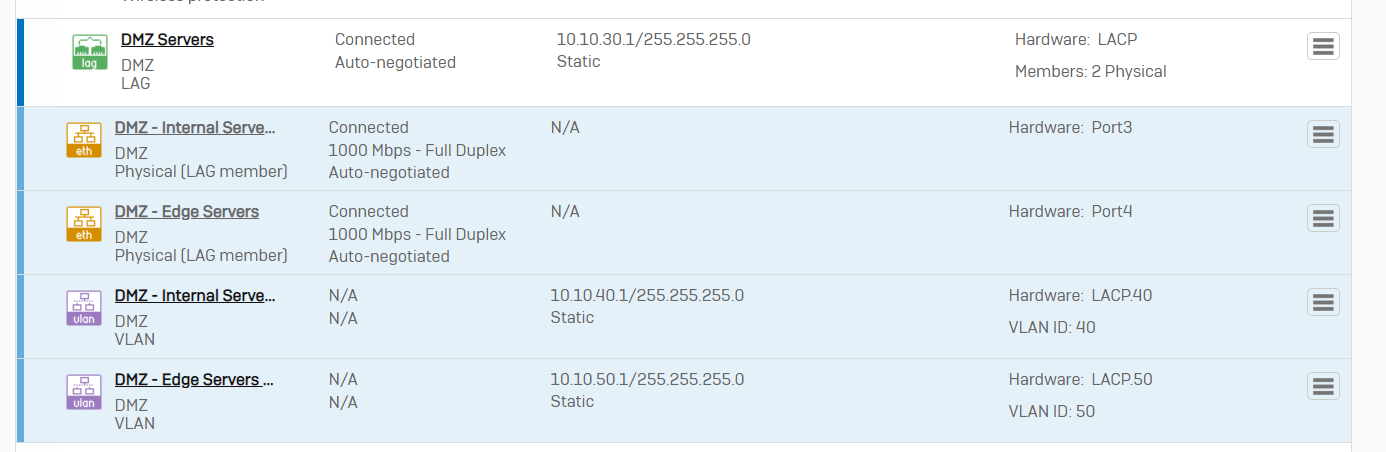Click the purple vlan icon for VLAN 40
The height and width of the screenshot is (452, 1386).
click(x=84, y=308)
